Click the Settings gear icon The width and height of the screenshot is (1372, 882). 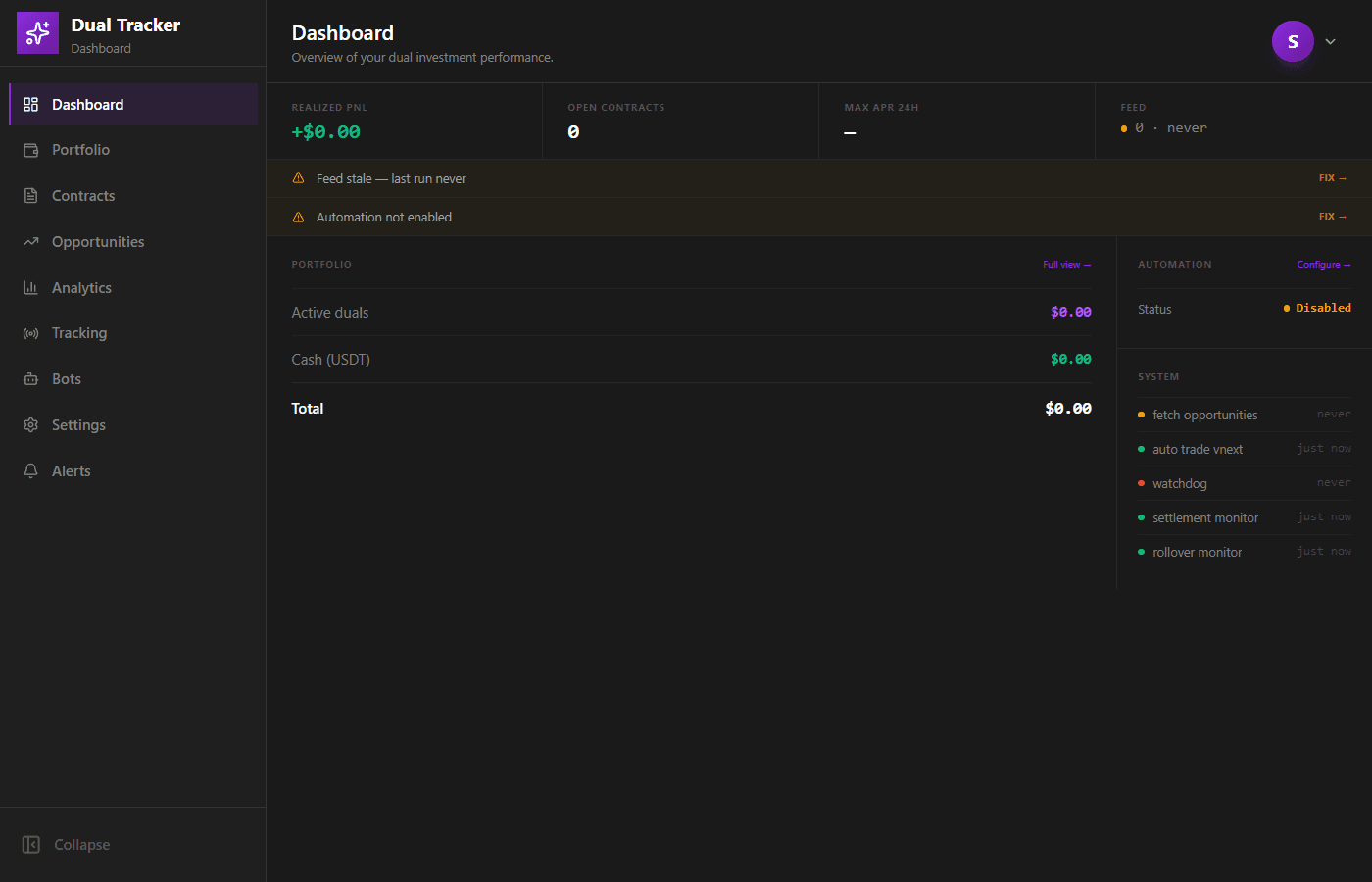(30, 425)
